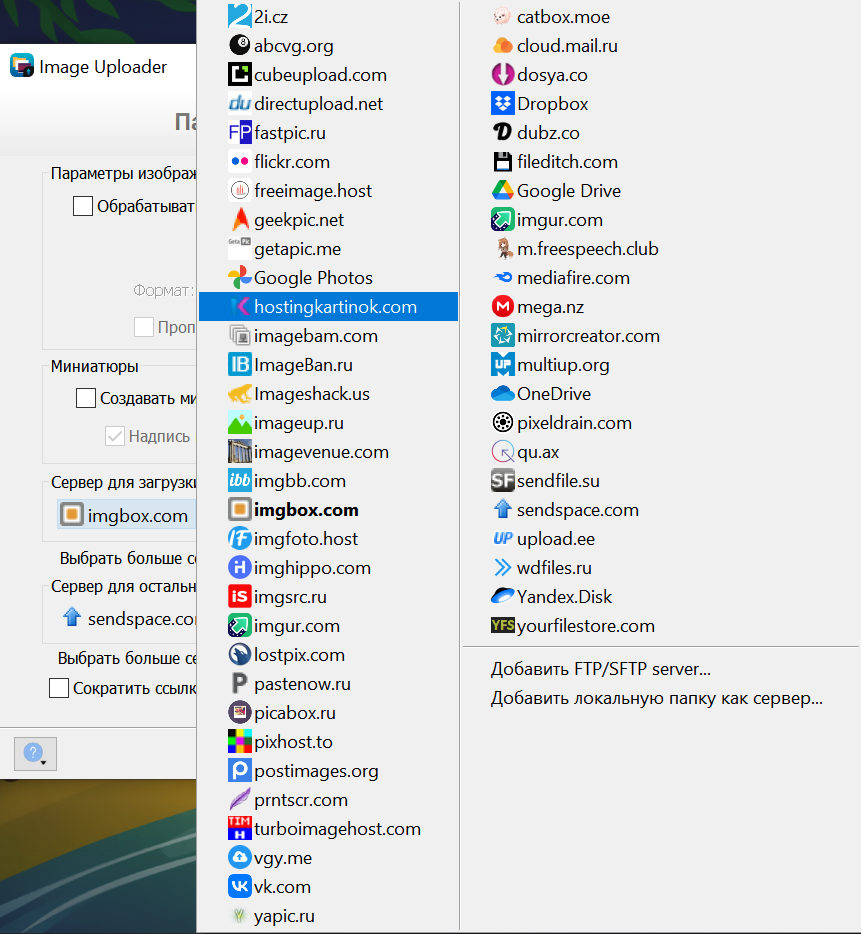Image resolution: width=861 pixels, height=934 pixels.
Task: Choose lostpix.com from the server list
Action: coord(328,655)
